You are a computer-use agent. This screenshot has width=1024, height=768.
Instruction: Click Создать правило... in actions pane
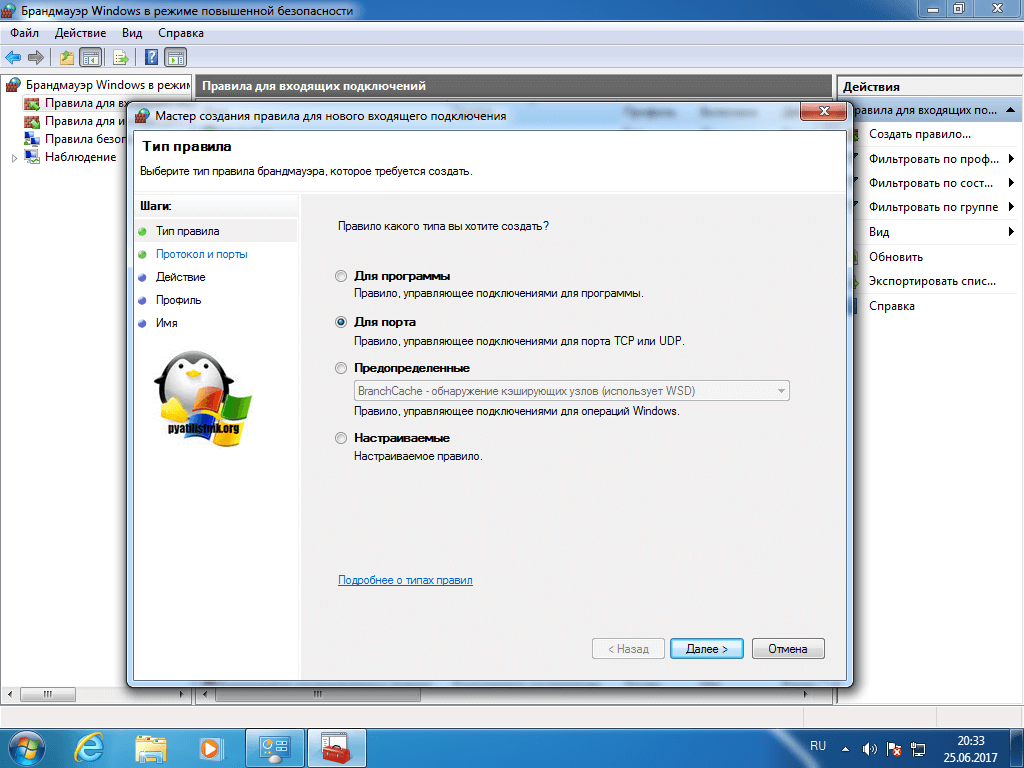point(920,134)
